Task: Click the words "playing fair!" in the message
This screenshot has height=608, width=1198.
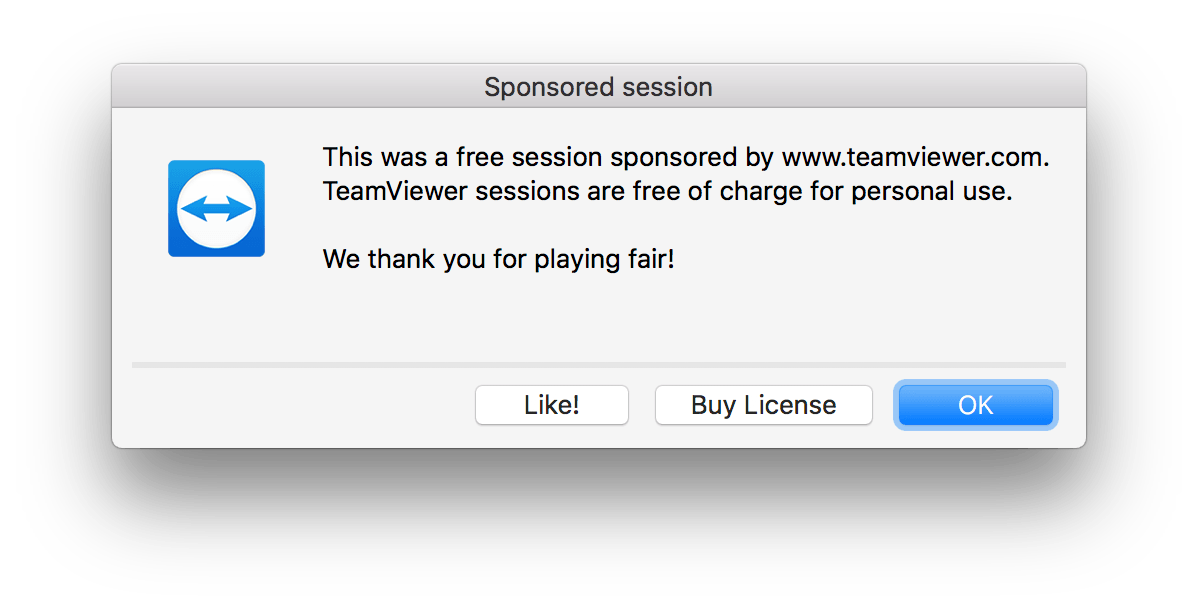Action: pos(604,260)
